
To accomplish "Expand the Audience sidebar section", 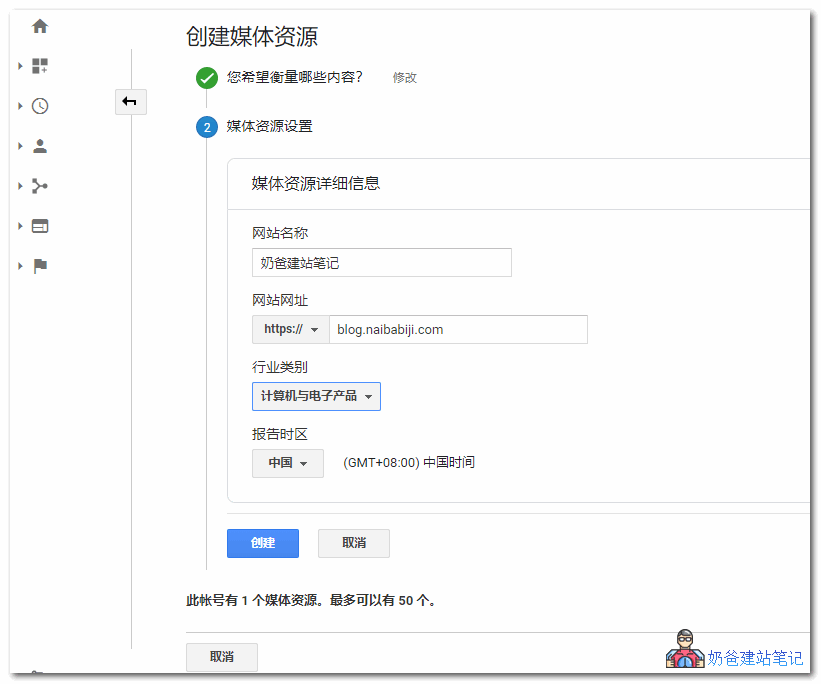I will [19, 146].
